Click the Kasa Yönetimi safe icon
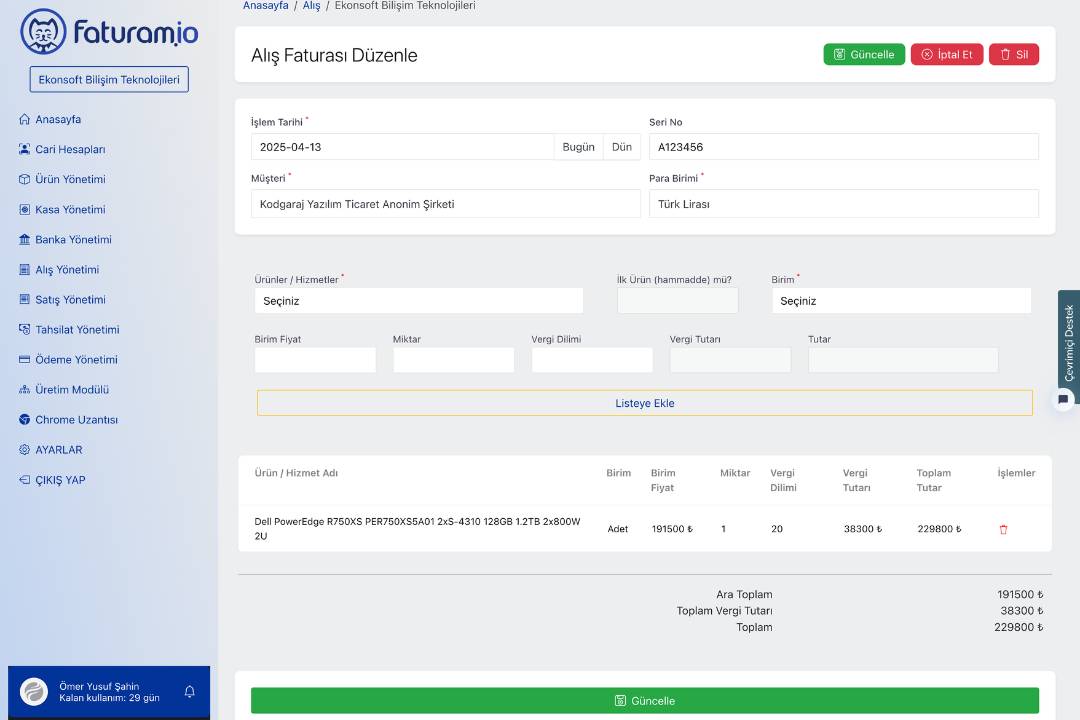Viewport: 1080px width, 720px height. [x=24, y=209]
